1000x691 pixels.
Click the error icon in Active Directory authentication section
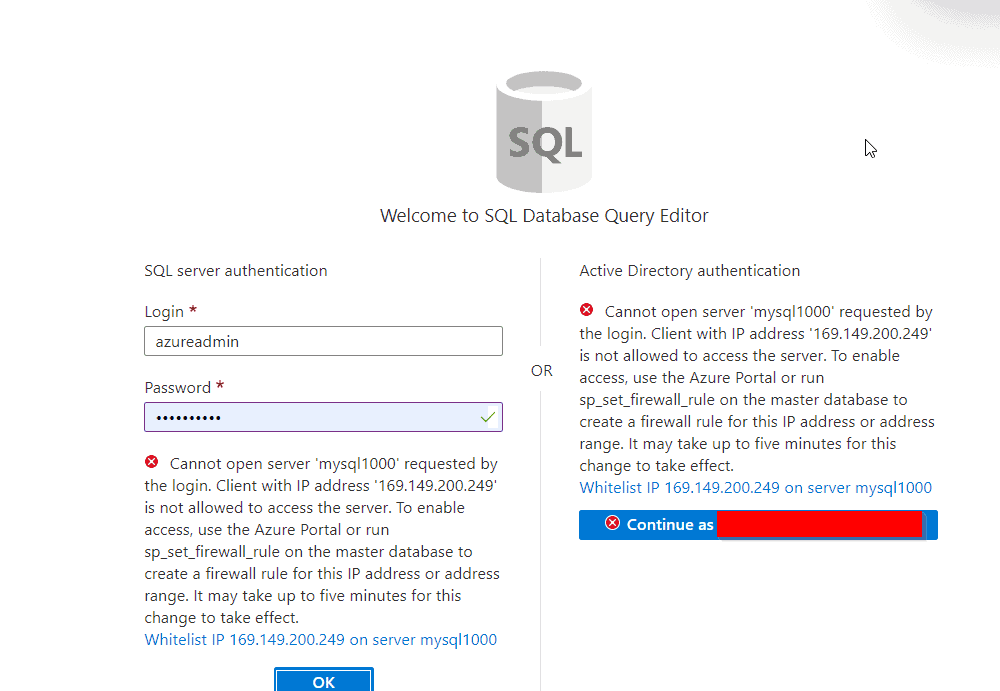588,311
